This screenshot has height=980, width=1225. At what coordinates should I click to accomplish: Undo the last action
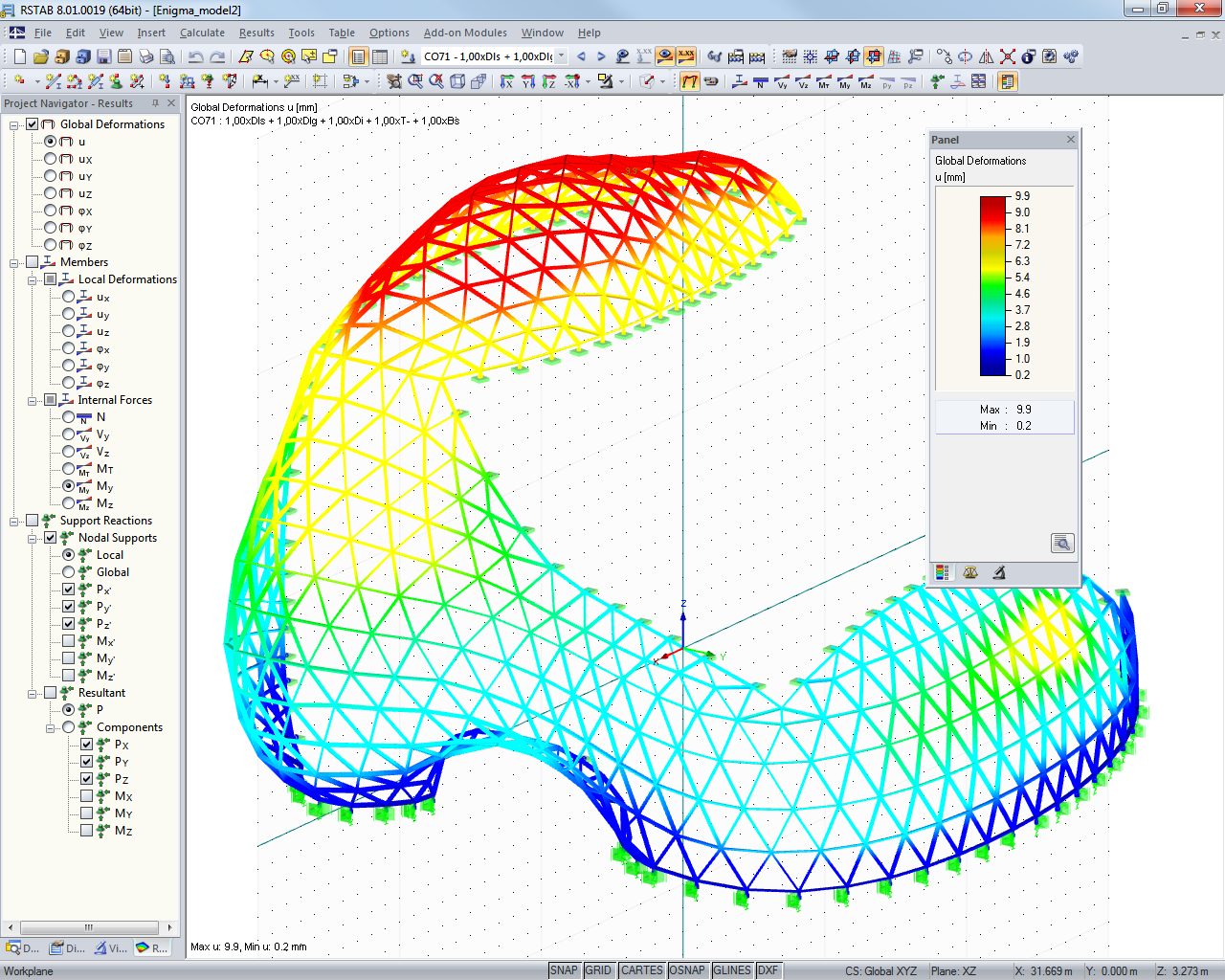pyautogui.click(x=196, y=56)
